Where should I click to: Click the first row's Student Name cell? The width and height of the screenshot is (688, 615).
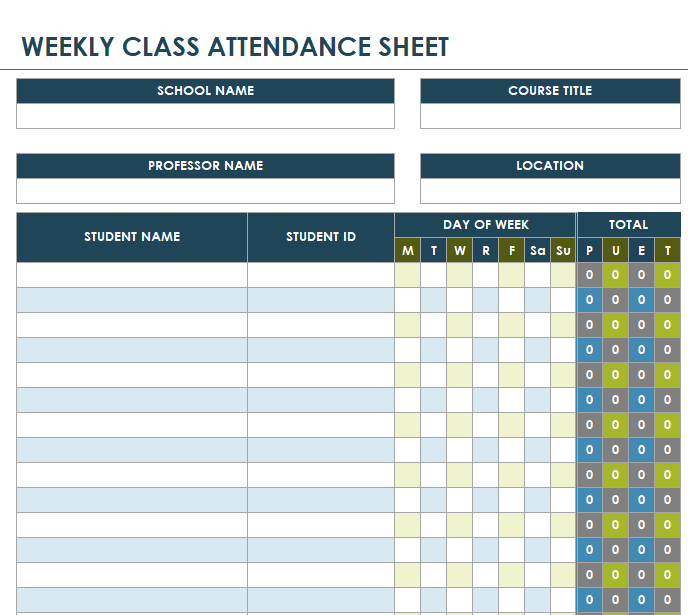[132, 275]
